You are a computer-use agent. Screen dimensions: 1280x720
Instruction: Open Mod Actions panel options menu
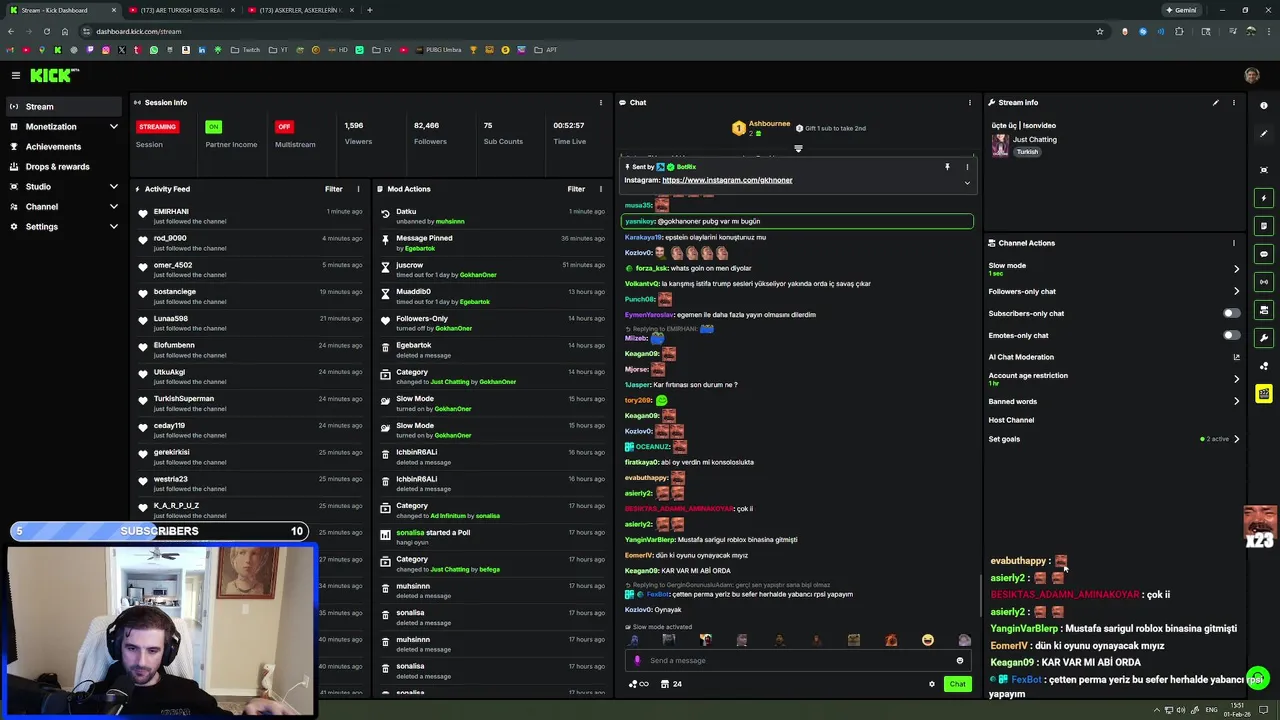pyautogui.click(x=600, y=189)
